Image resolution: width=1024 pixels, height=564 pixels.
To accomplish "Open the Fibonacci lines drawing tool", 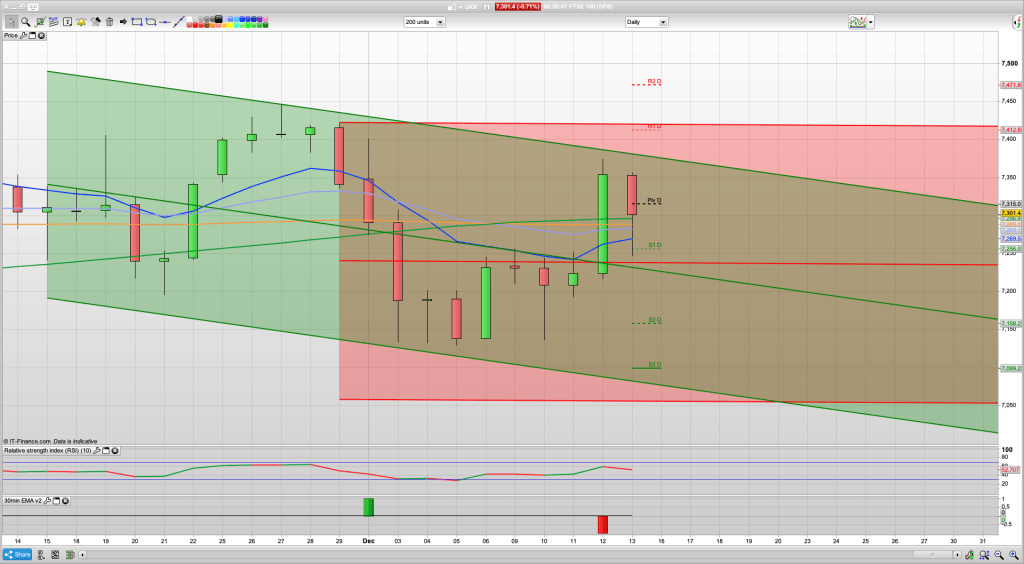I will pos(54,22).
